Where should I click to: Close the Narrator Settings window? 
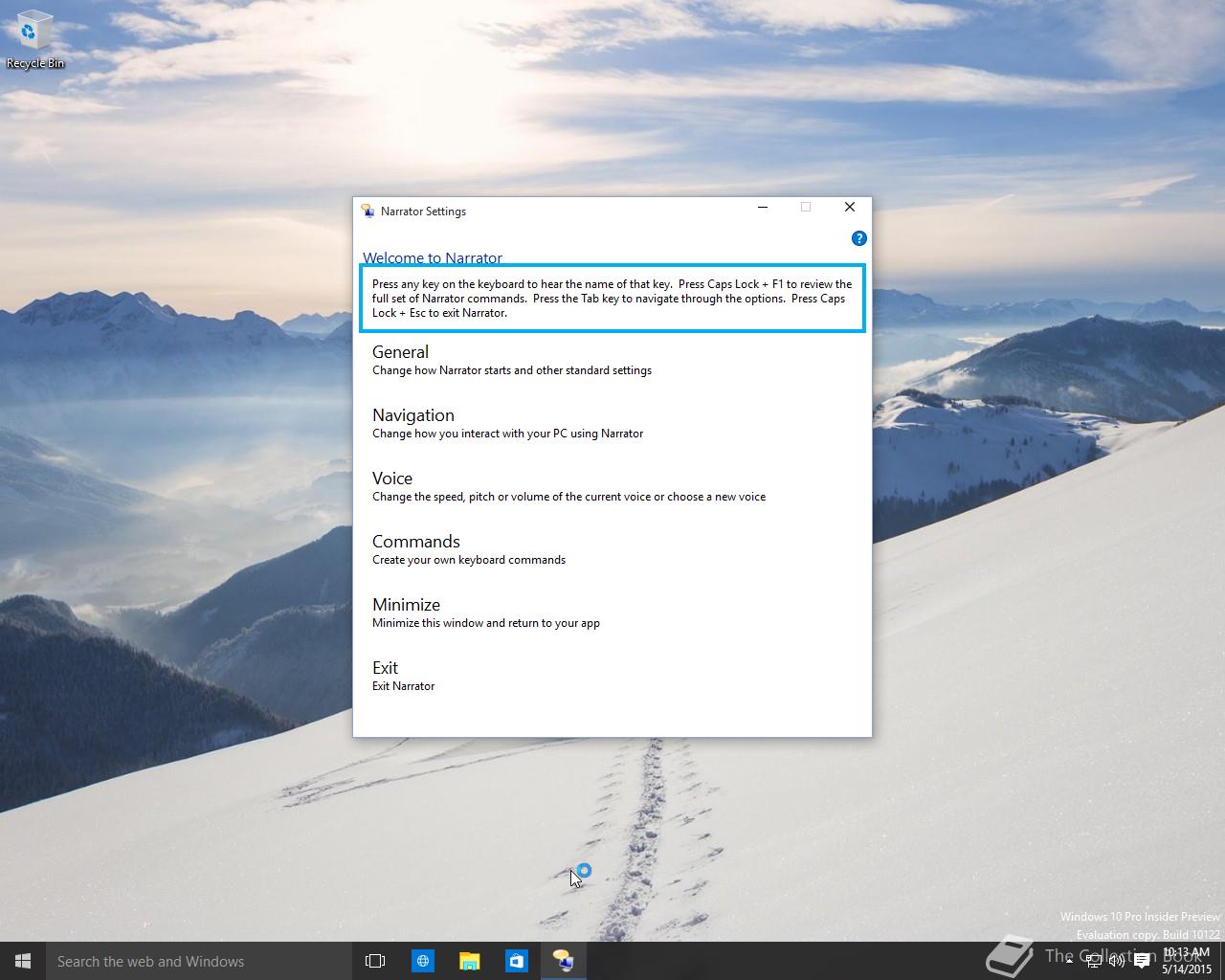849,207
